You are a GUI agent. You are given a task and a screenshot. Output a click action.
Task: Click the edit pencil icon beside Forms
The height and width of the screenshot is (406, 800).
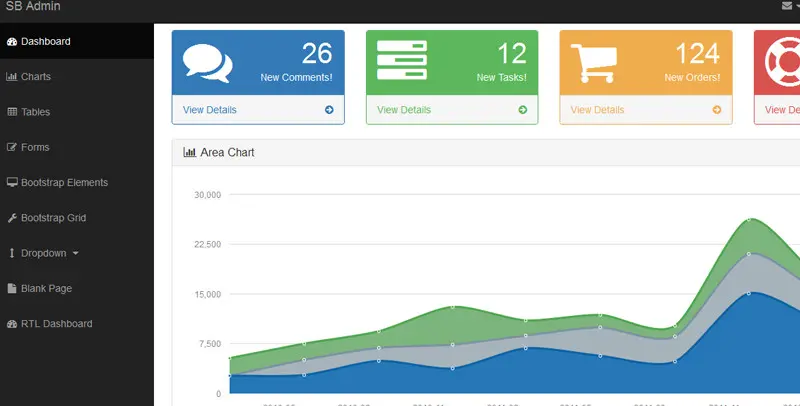(12, 147)
